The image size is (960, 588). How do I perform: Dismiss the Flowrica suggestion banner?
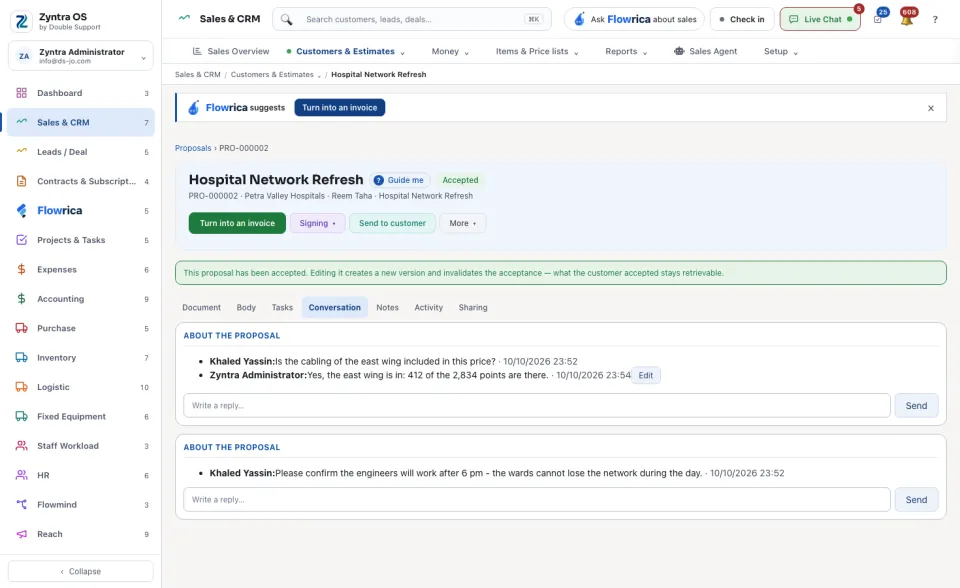coord(931,108)
